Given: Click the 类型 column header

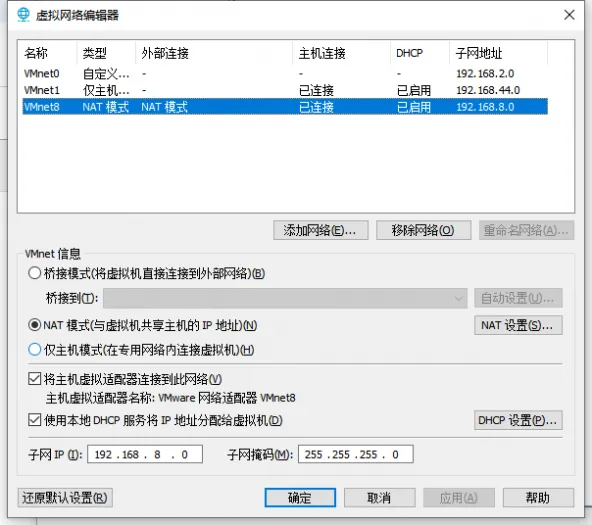Looking at the screenshot, I should (106, 53).
